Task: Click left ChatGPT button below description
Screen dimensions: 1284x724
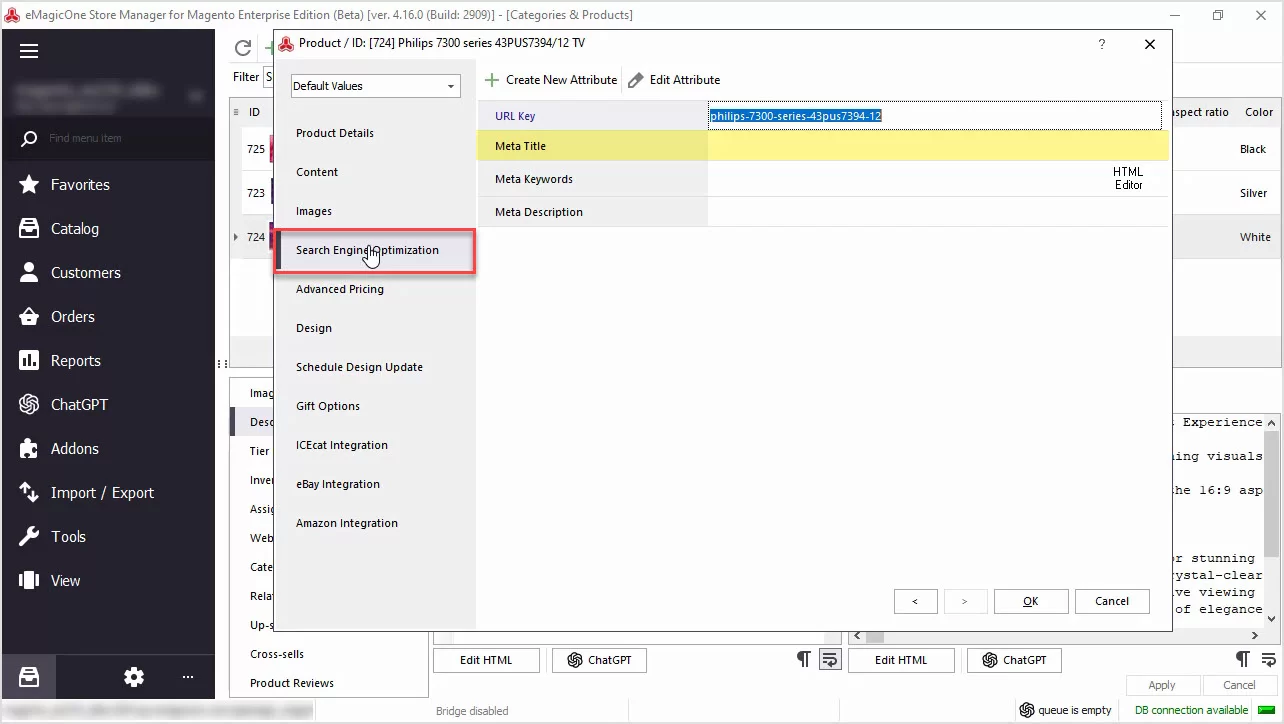Action: point(599,660)
